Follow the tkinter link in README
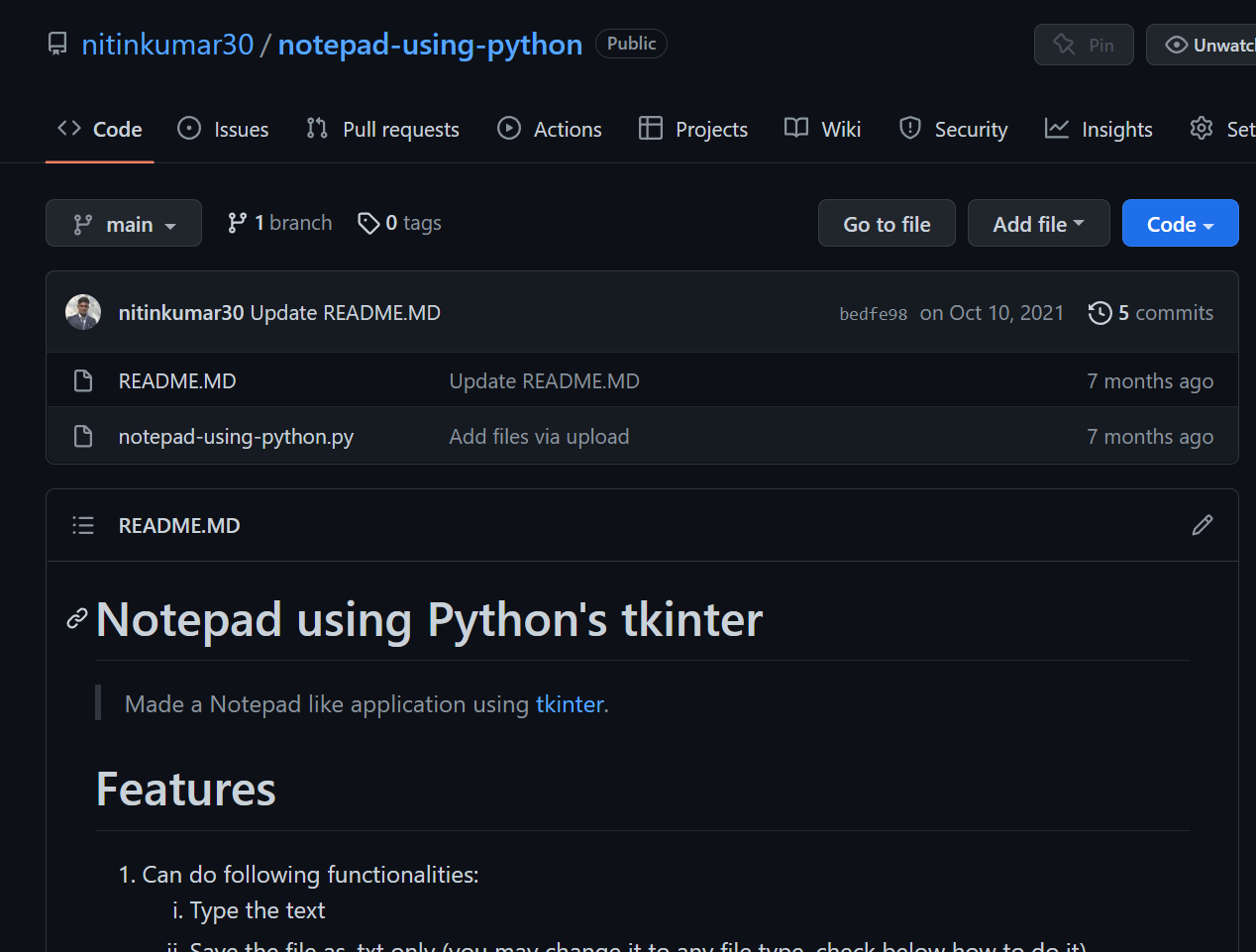This screenshot has height=952, width=1256. 570,704
